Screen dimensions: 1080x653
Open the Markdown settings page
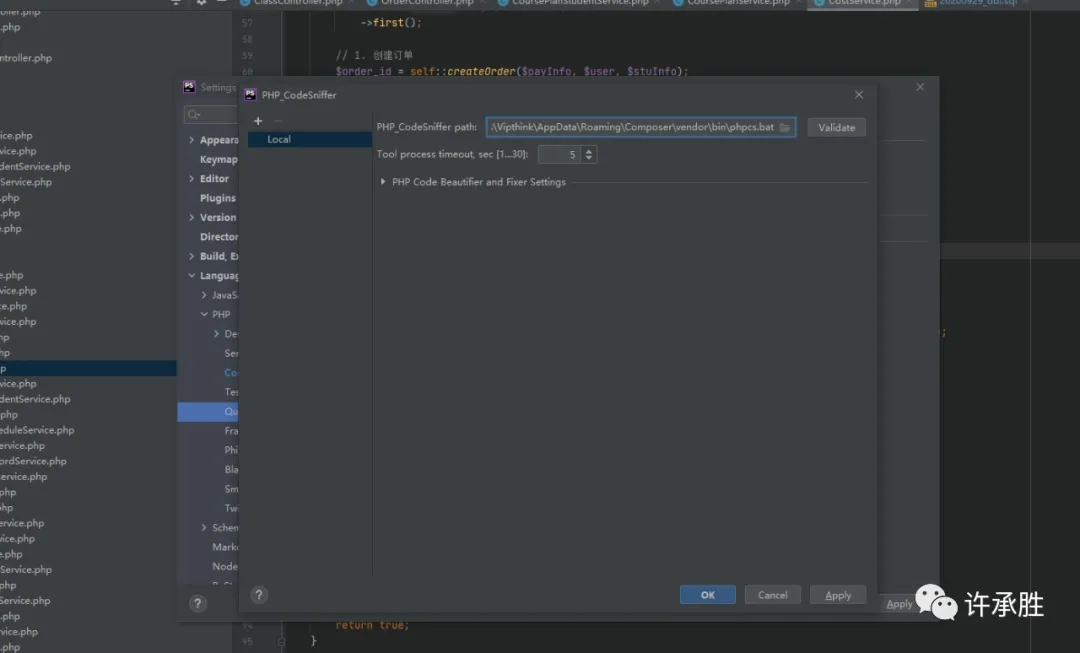point(225,547)
